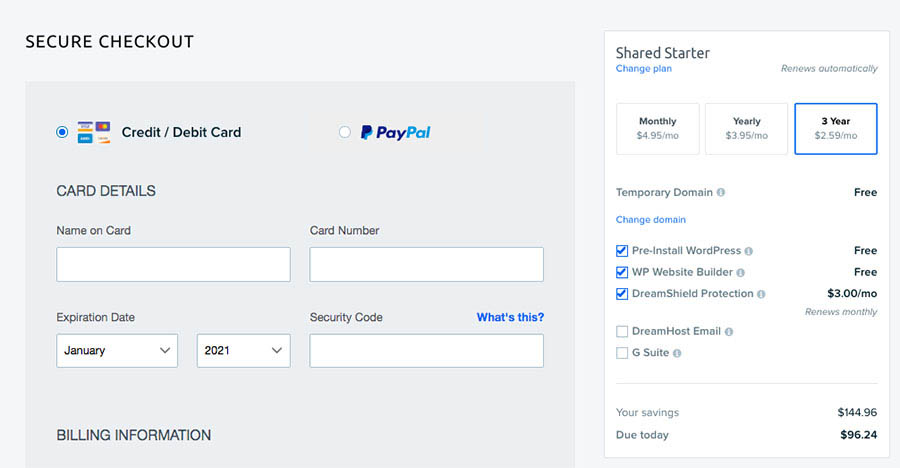Click the BILLING INFORMATION heading
Screen dimensions: 900x468
tap(134, 435)
